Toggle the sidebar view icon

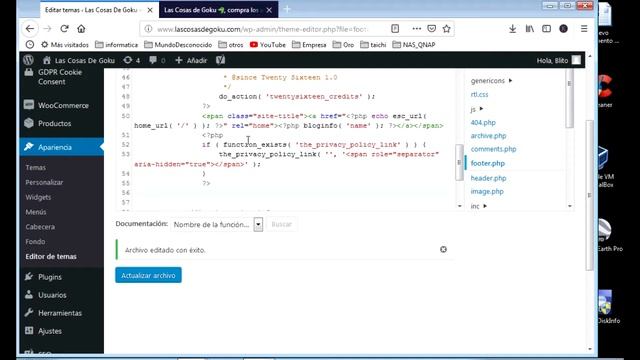(x=547, y=29)
